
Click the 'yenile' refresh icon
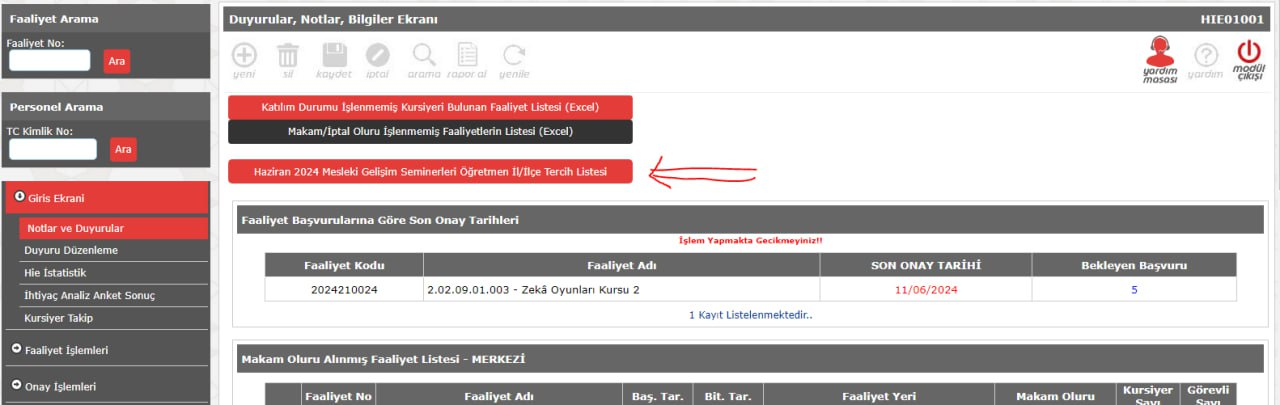tap(514, 55)
